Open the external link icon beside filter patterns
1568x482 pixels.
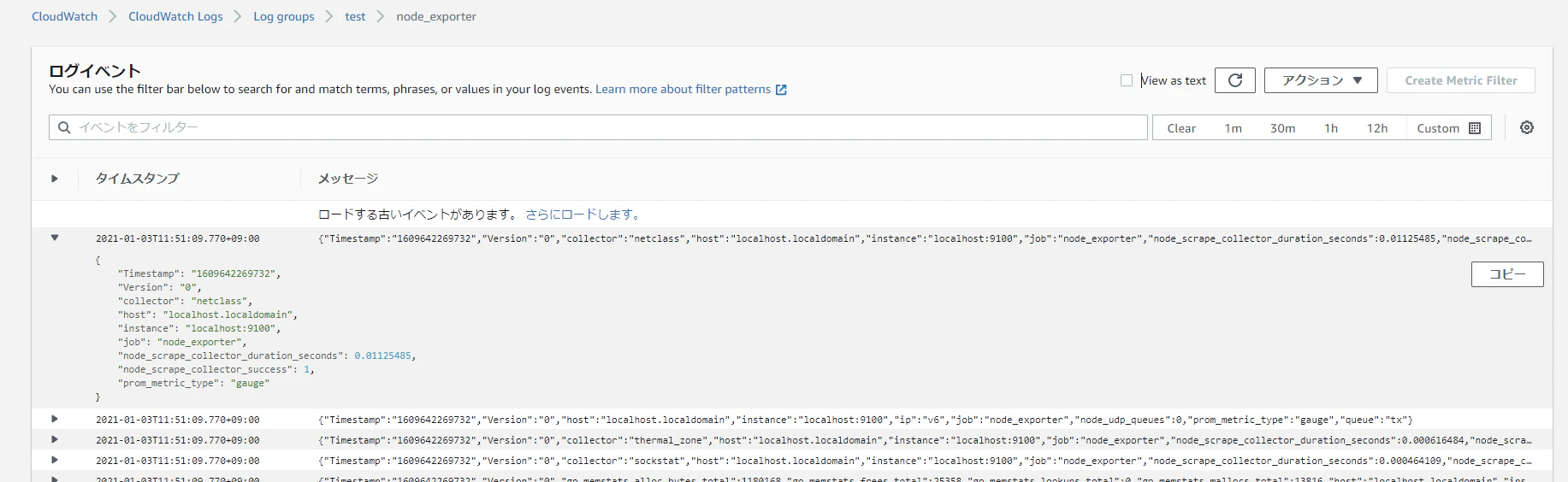781,90
